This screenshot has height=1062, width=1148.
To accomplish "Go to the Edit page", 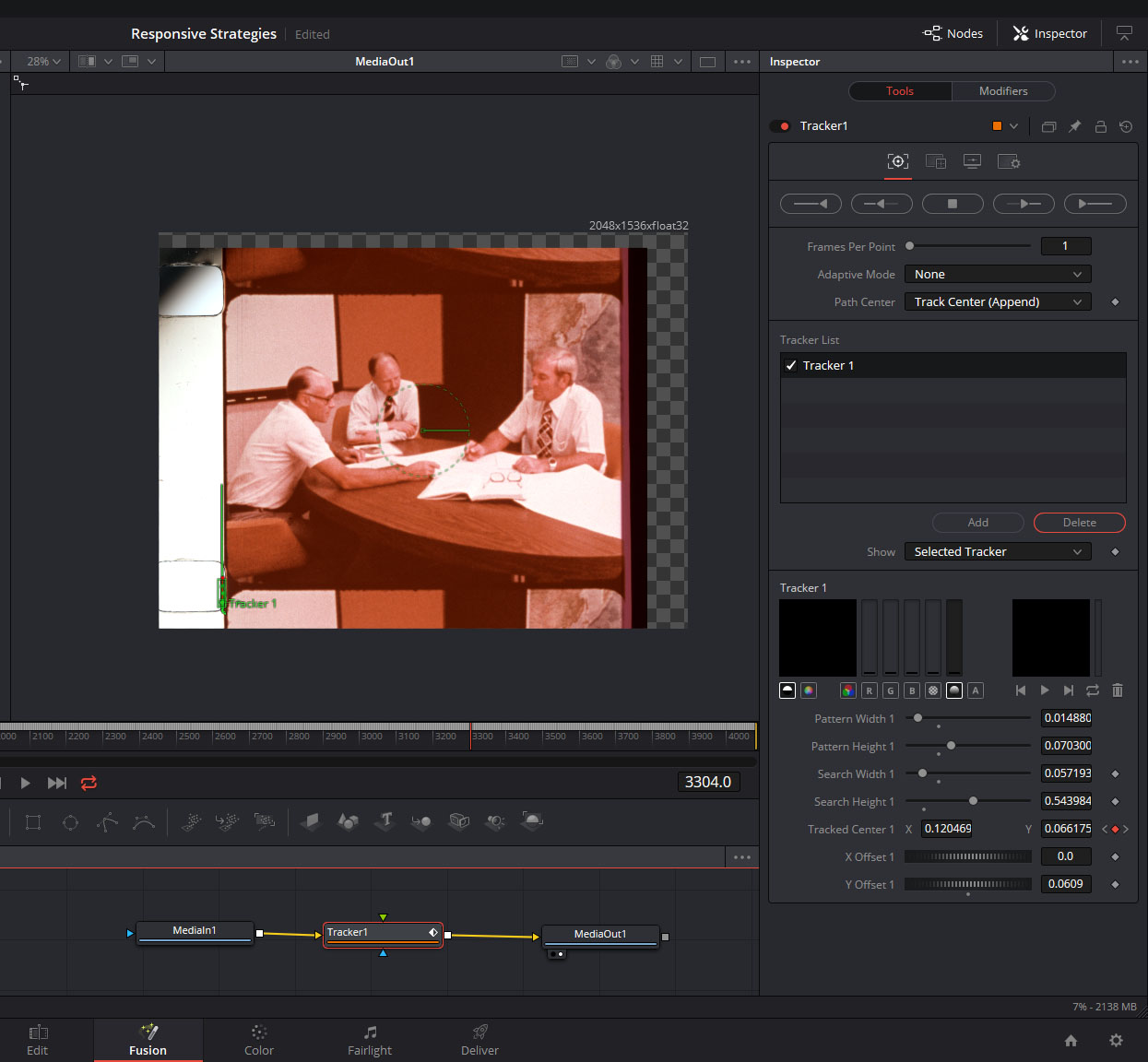I will (38, 1041).
